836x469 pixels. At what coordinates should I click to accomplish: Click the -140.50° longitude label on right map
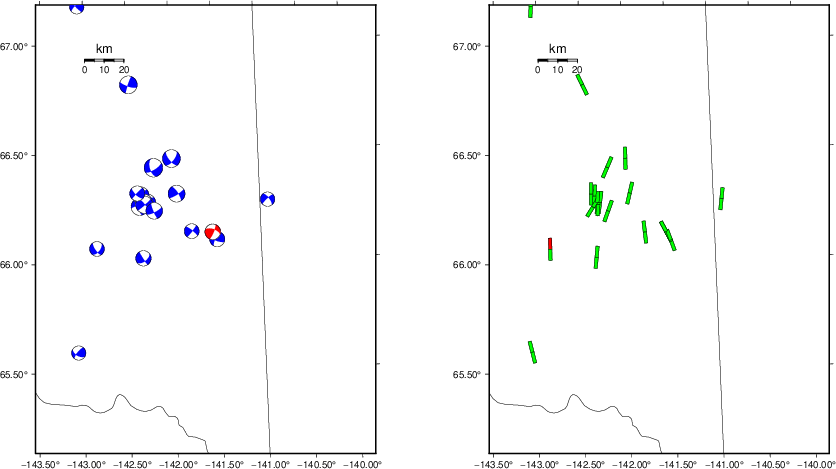coord(770,464)
